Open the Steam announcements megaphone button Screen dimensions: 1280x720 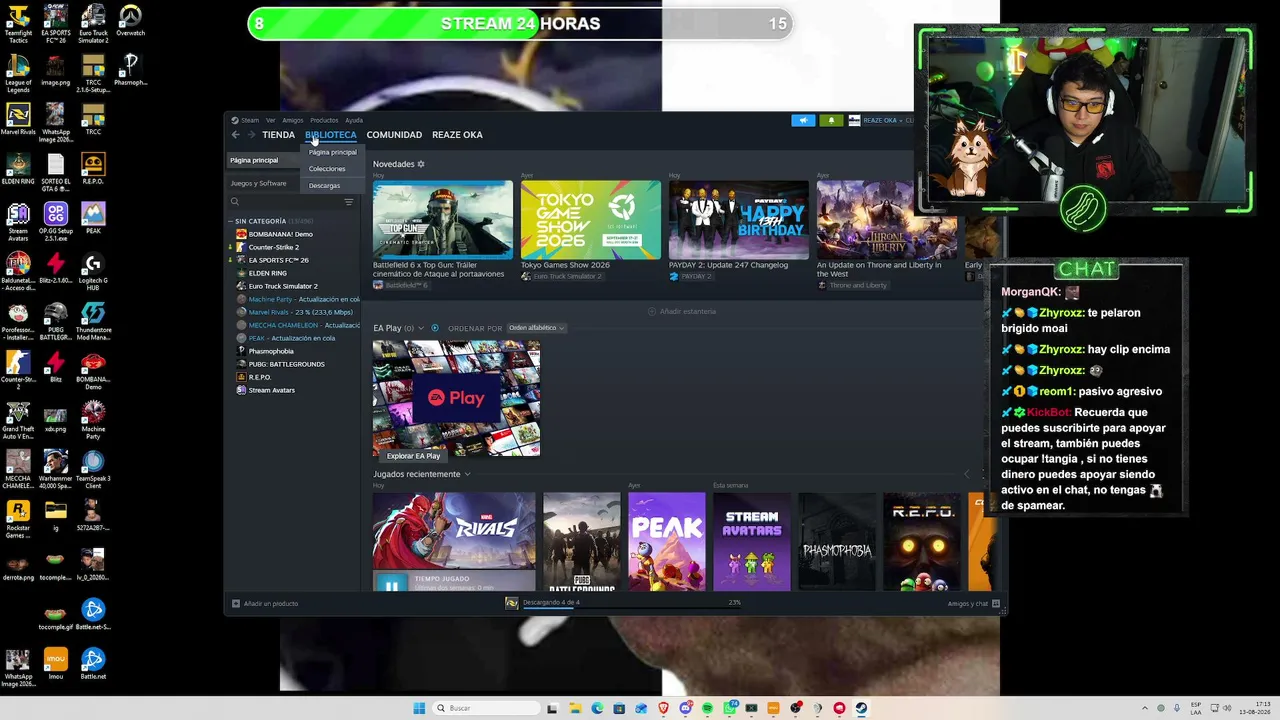coord(803,121)
